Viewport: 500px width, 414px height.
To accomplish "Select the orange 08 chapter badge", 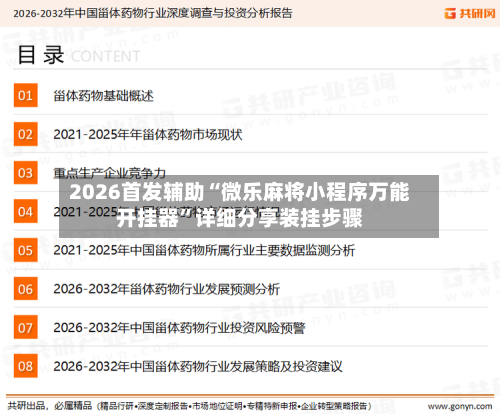I will tap(26, 366).
